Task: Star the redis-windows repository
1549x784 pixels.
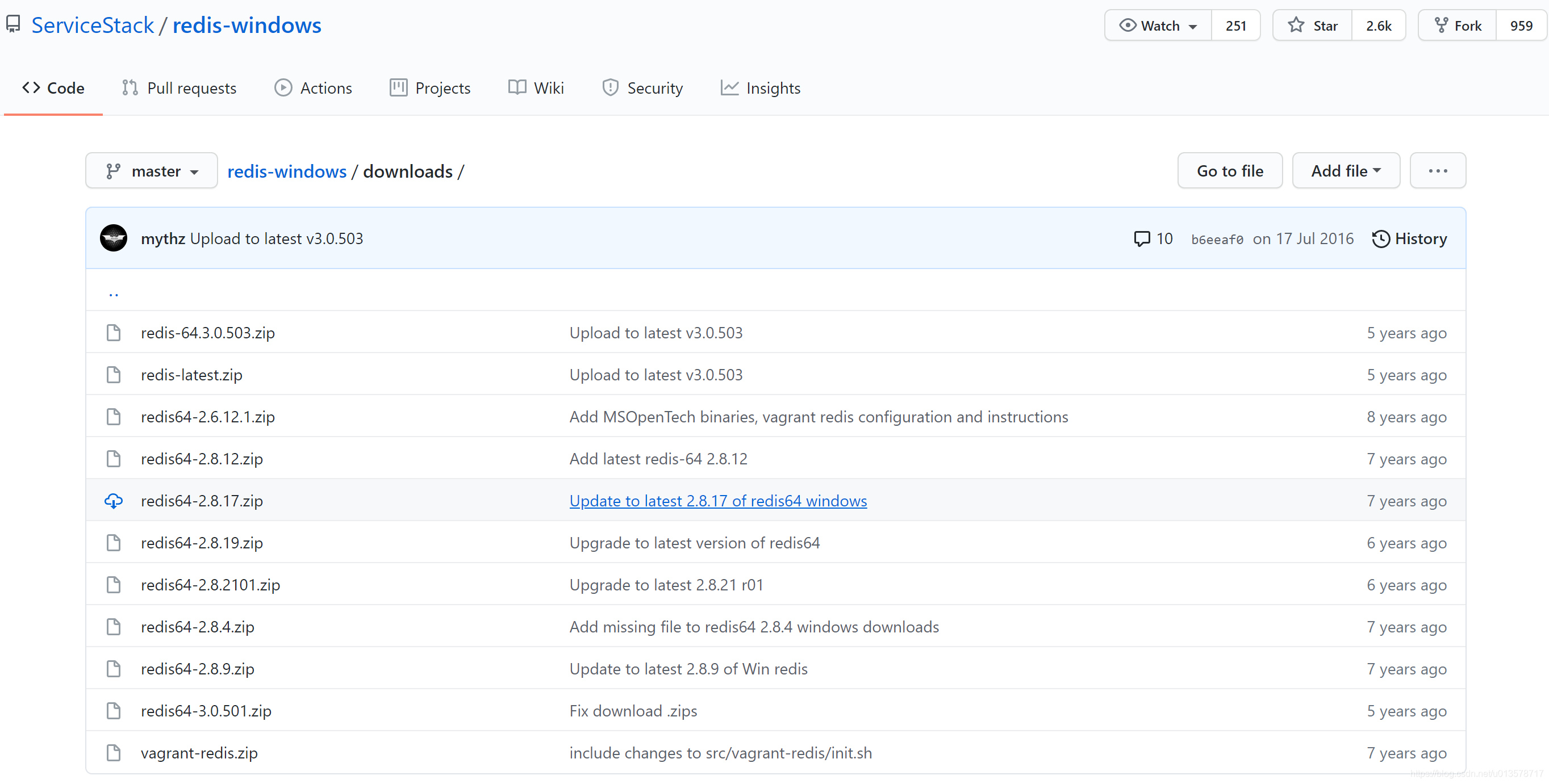Action: [x=1312, y=25]
